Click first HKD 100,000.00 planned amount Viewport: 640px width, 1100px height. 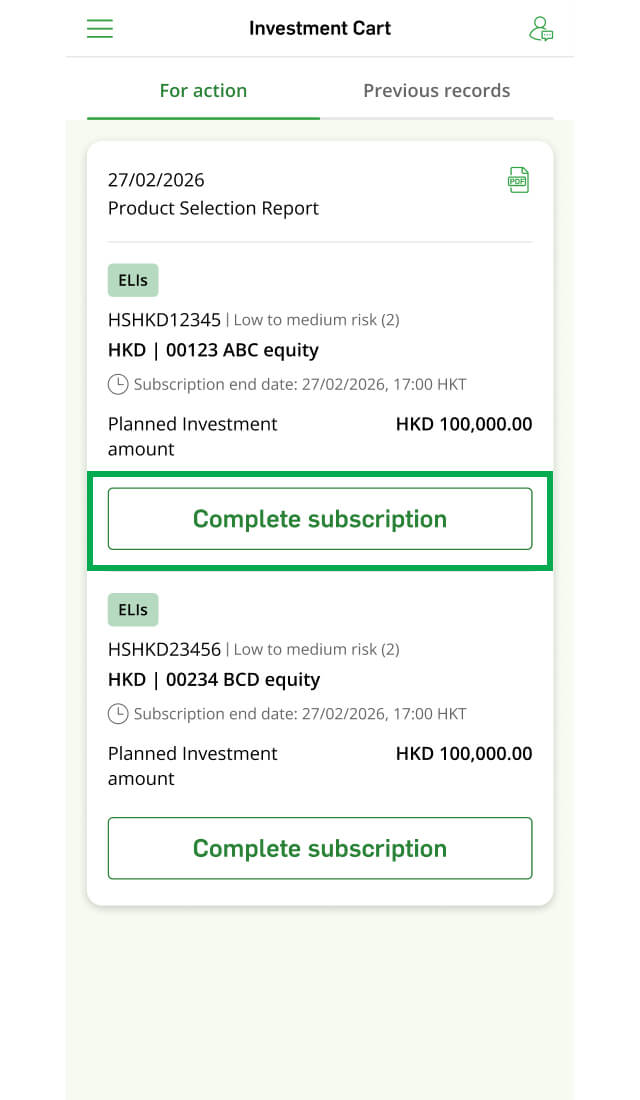(464, 424)
